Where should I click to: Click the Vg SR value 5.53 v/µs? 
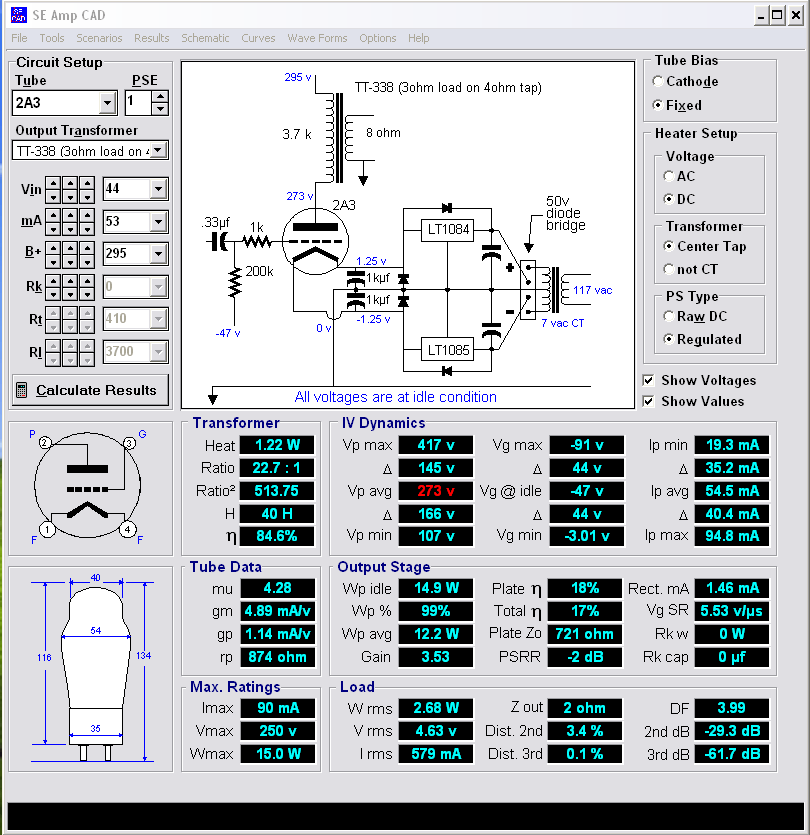click(732, 611)
